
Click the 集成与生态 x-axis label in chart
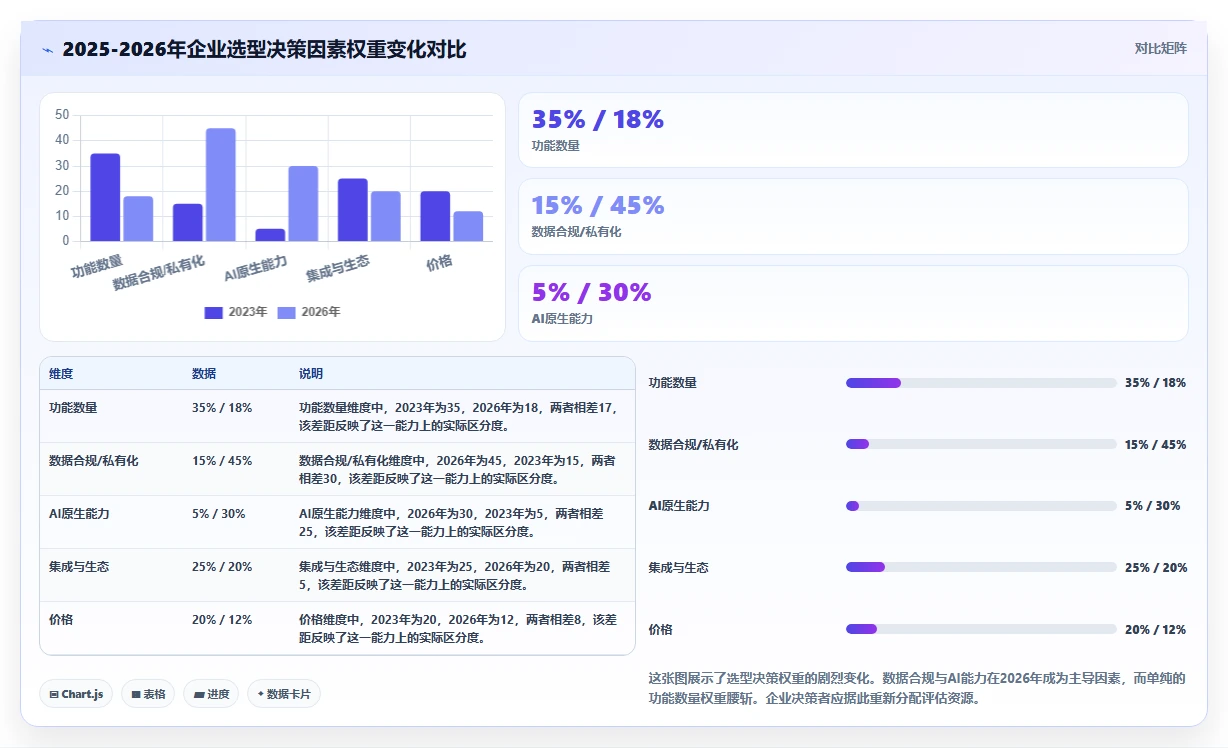[338, 267]
